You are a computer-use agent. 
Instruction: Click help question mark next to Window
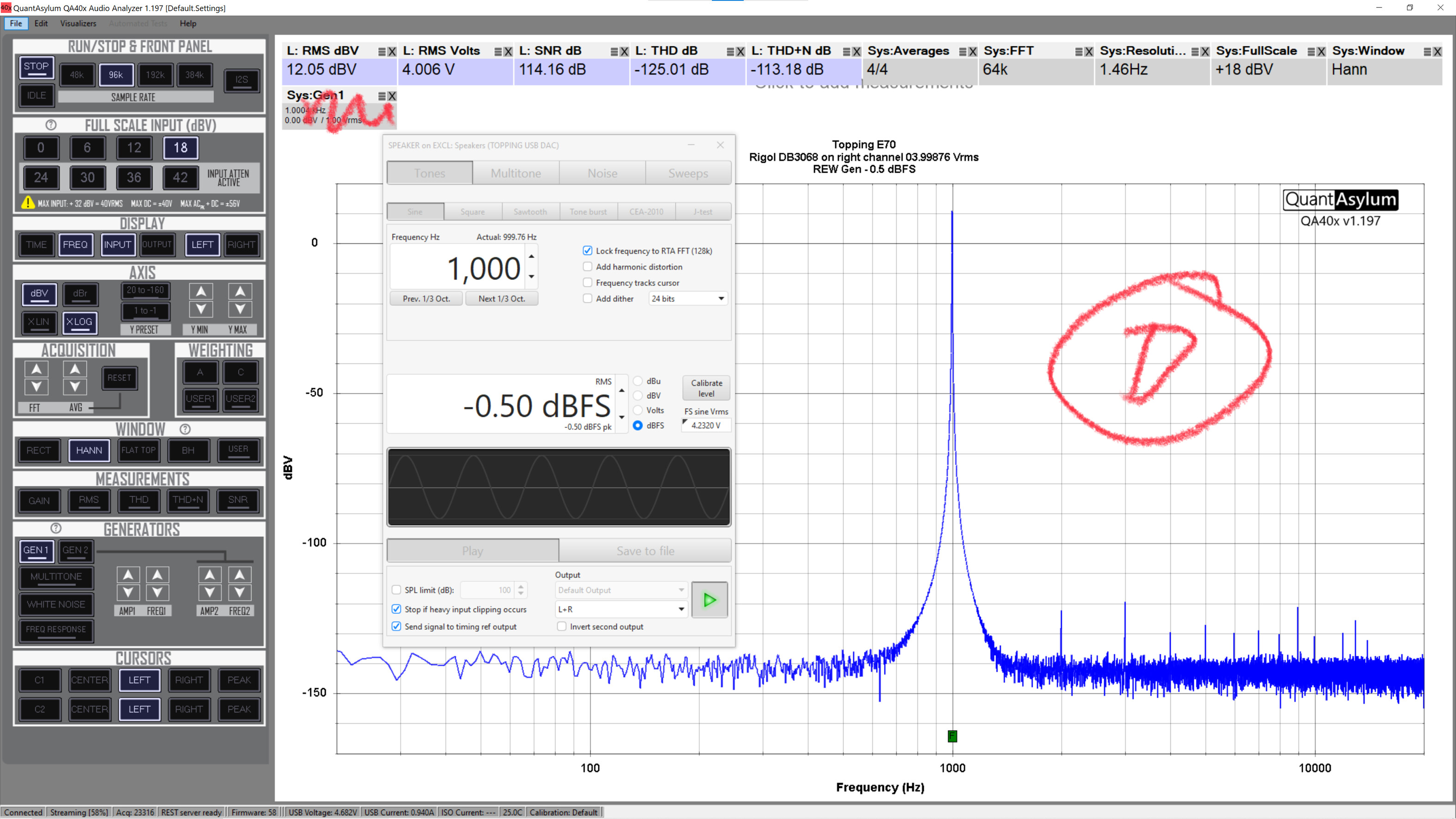click(x=185, y=429)
